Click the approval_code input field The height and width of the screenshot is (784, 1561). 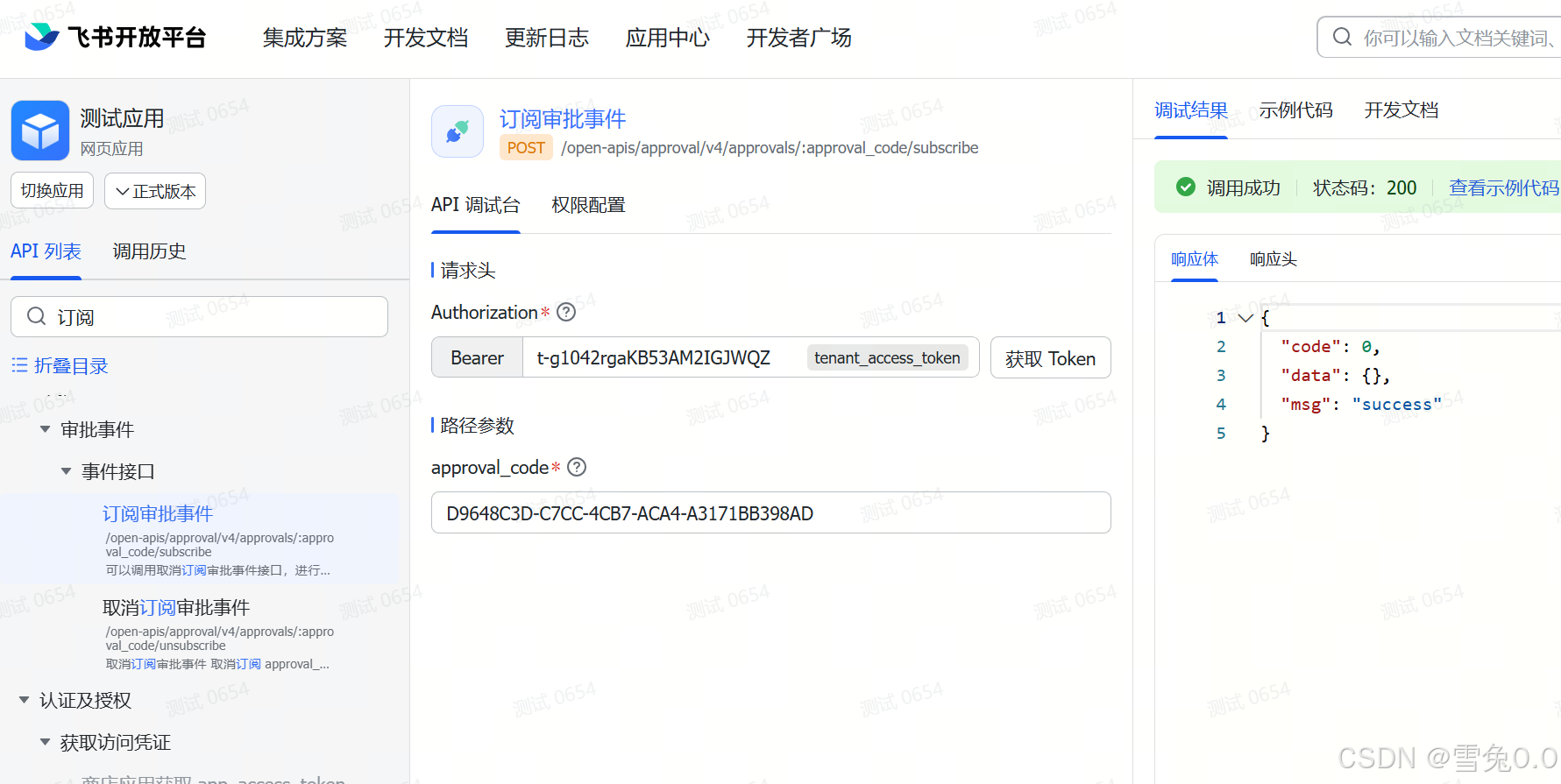(771, 512)
